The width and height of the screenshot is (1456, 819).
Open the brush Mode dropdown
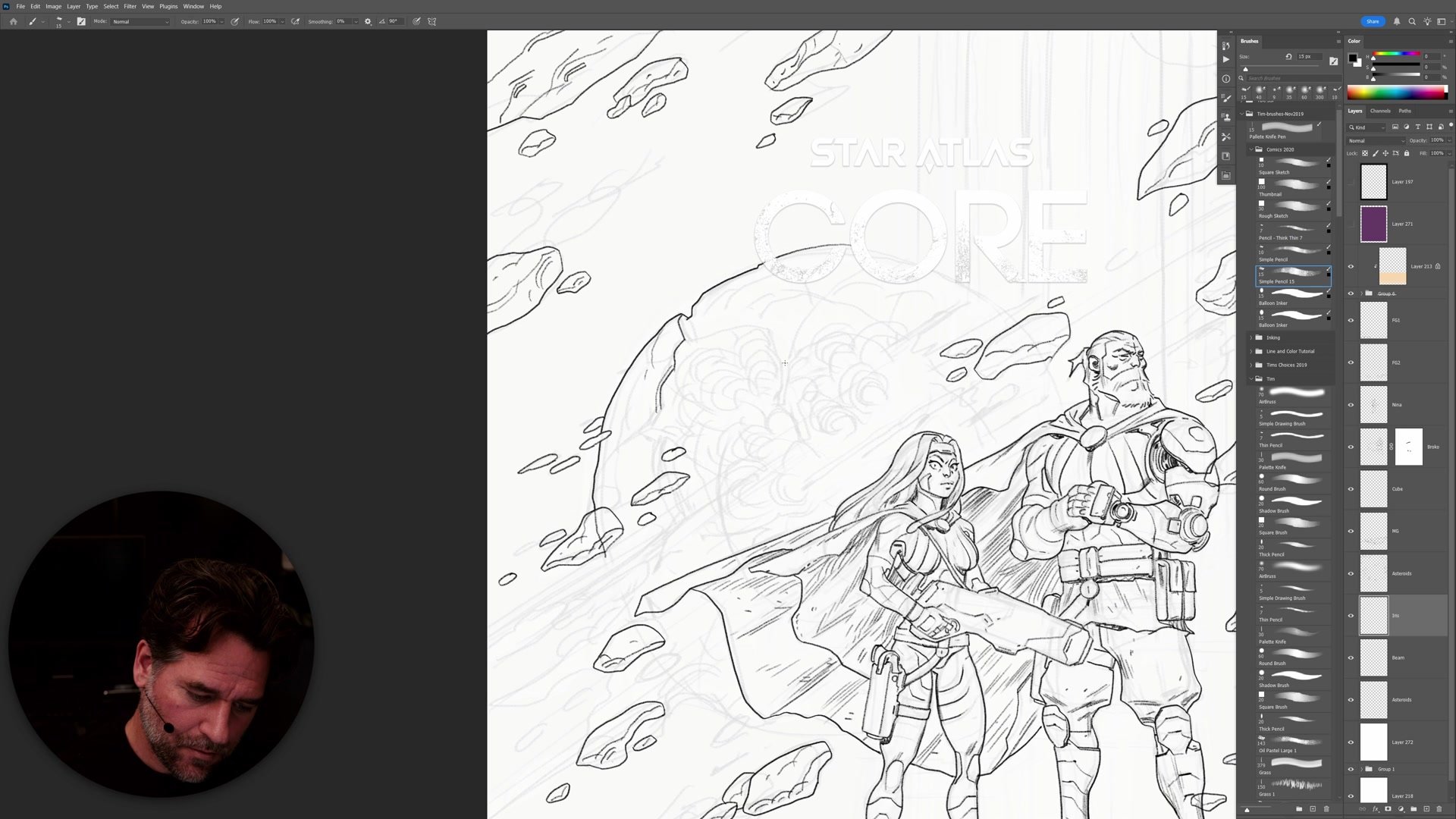point(140,21)
